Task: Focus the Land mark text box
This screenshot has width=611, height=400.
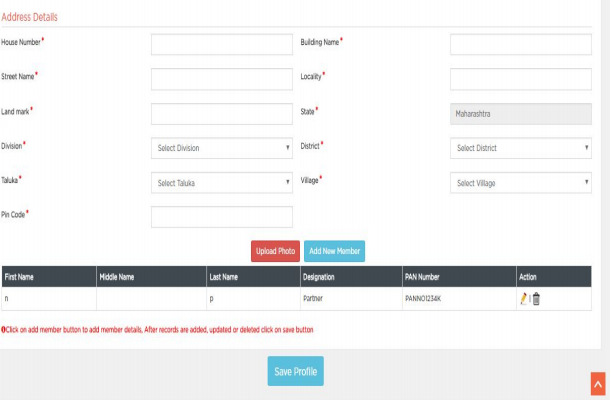Action: pyautogui.click(x=221, y=114)
